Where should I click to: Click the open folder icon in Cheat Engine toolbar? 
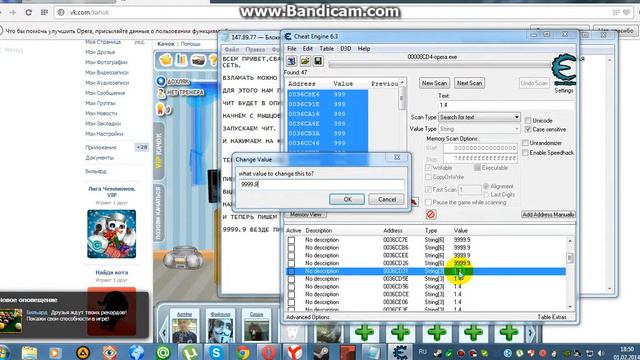[305, 61]
